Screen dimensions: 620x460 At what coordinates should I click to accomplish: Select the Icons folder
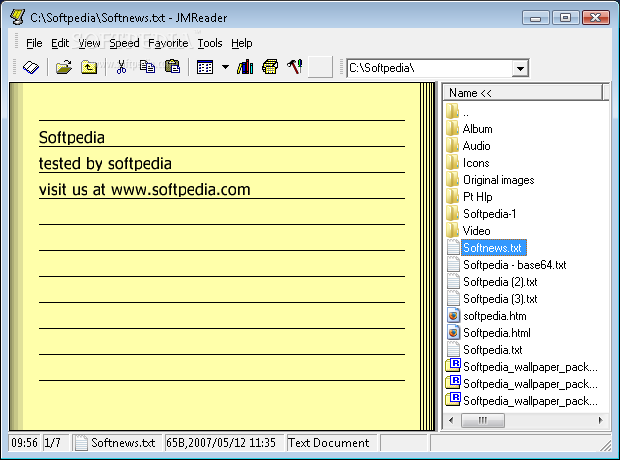[476, 163]
